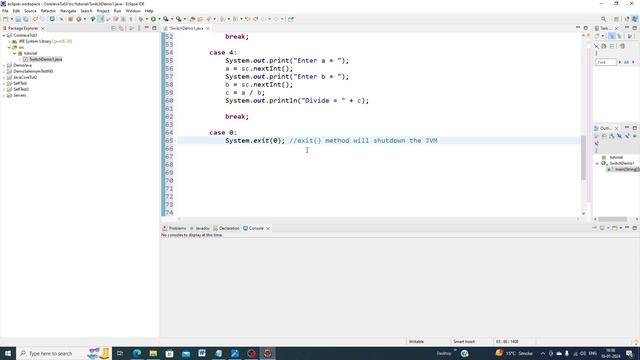Select the SwitchDemo1.java editor tab
Screen dimensions: 640x360
(x=186, y=28)
